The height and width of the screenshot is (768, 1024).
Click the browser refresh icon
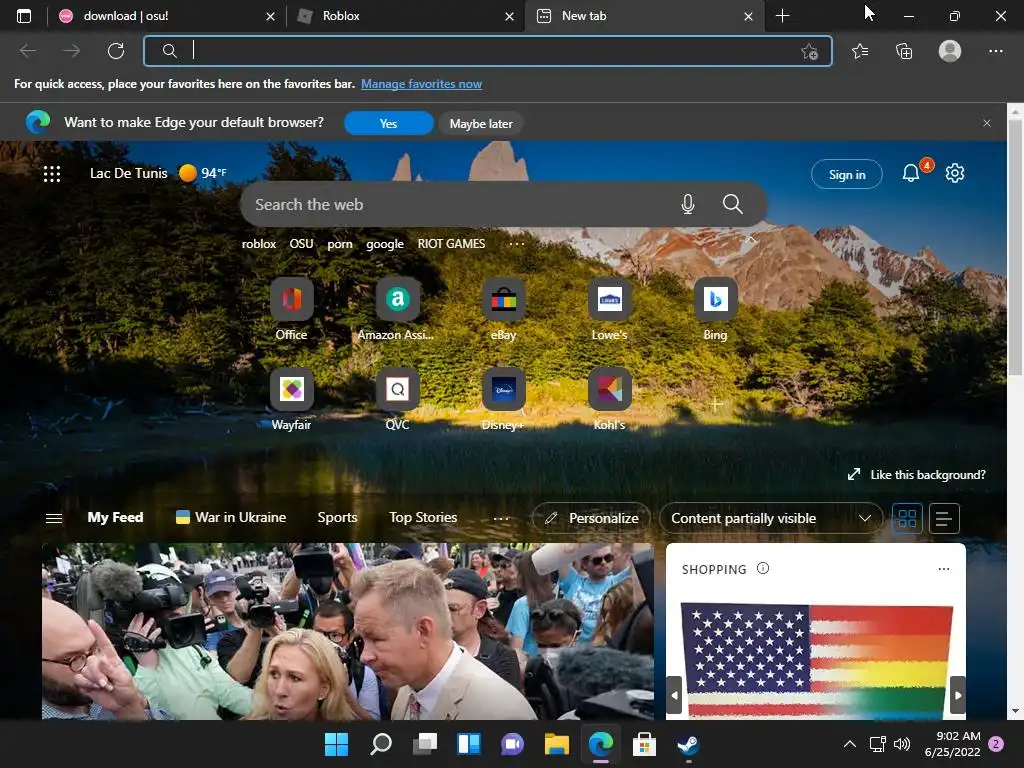click(x=116, y=51)
